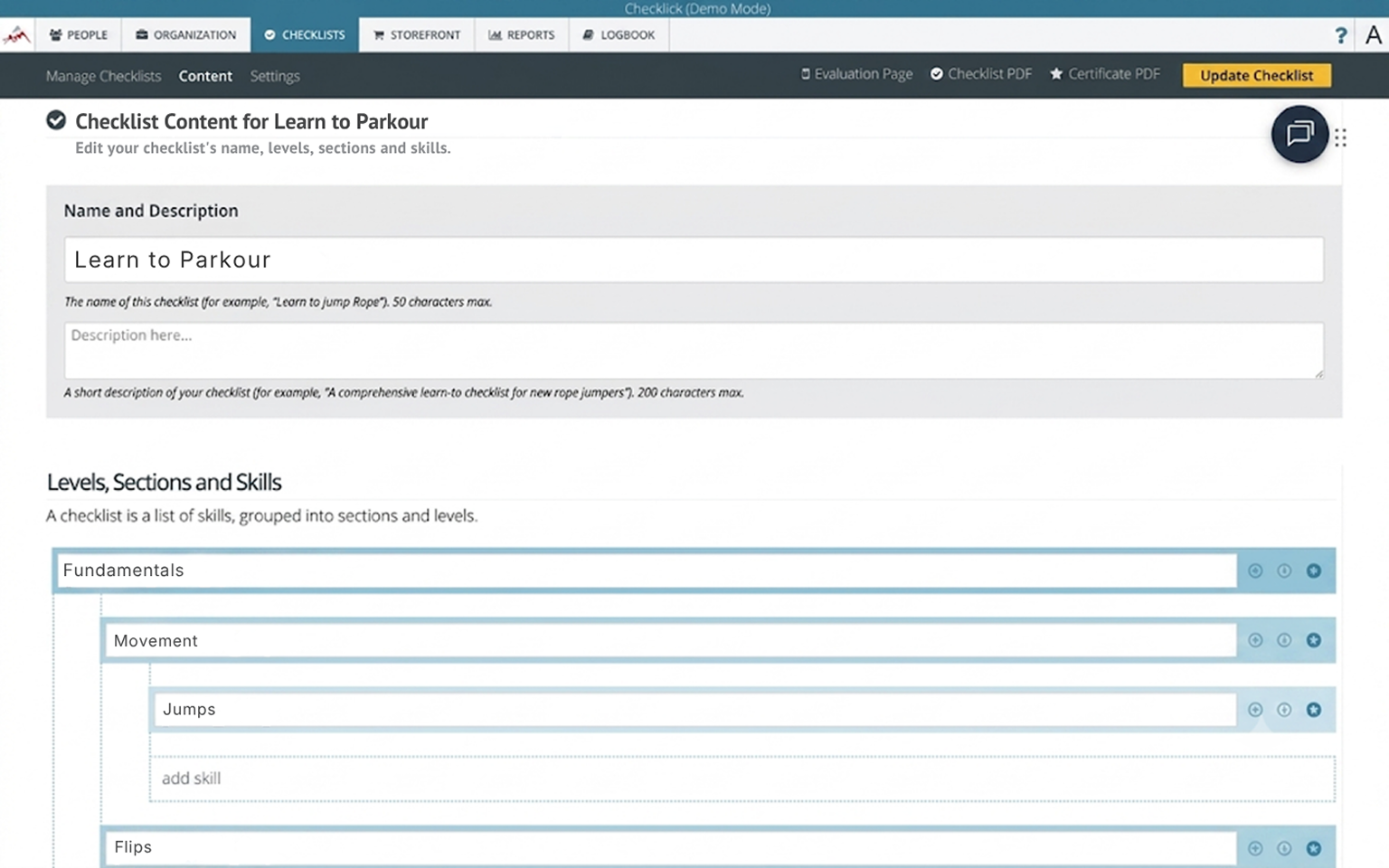Viewport: 1389px width, 868px height.
Task: Click the Fundamentals level name field
Action: pos(647,571)
